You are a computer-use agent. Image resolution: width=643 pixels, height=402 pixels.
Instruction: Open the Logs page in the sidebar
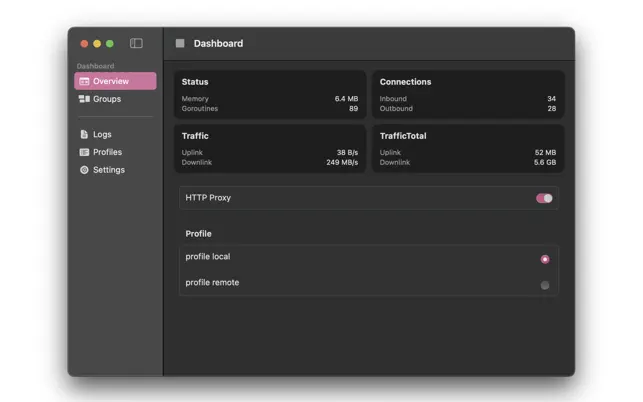(x=101, y=134)
